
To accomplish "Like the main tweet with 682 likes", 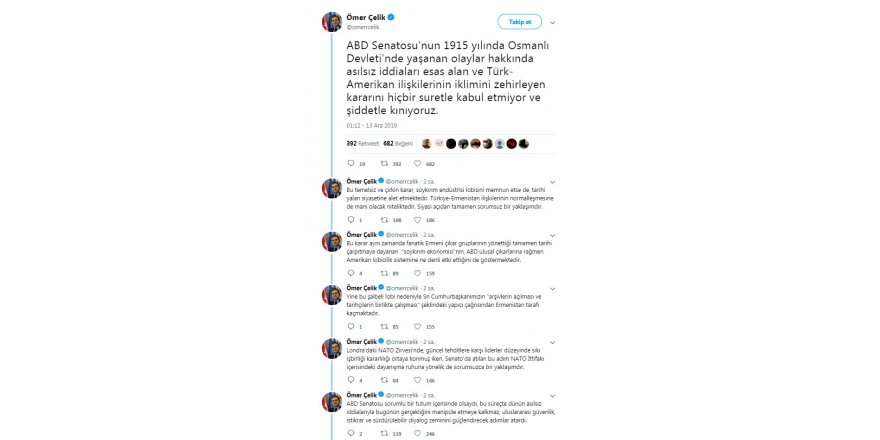I will tap(417, 163).
